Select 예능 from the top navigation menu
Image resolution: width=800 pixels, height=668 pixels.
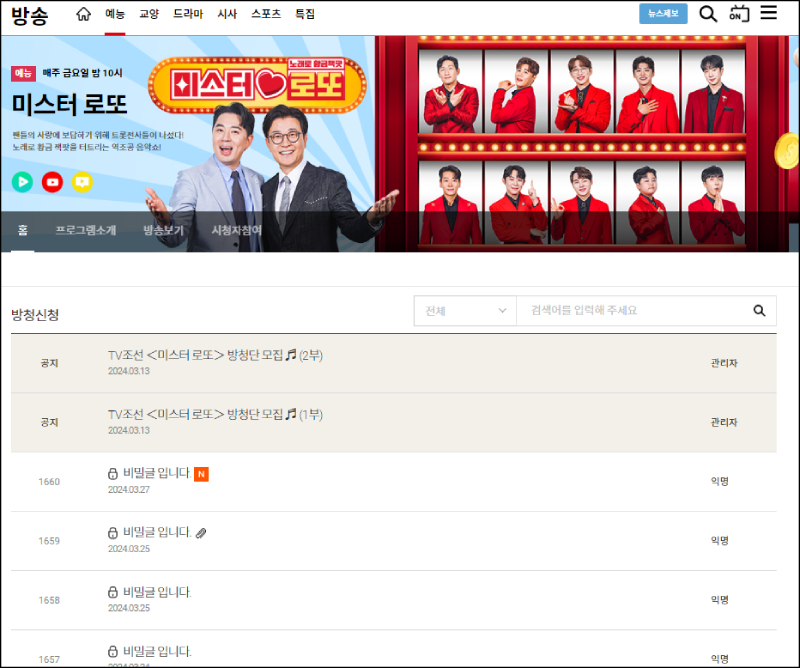tap(114, 14)
